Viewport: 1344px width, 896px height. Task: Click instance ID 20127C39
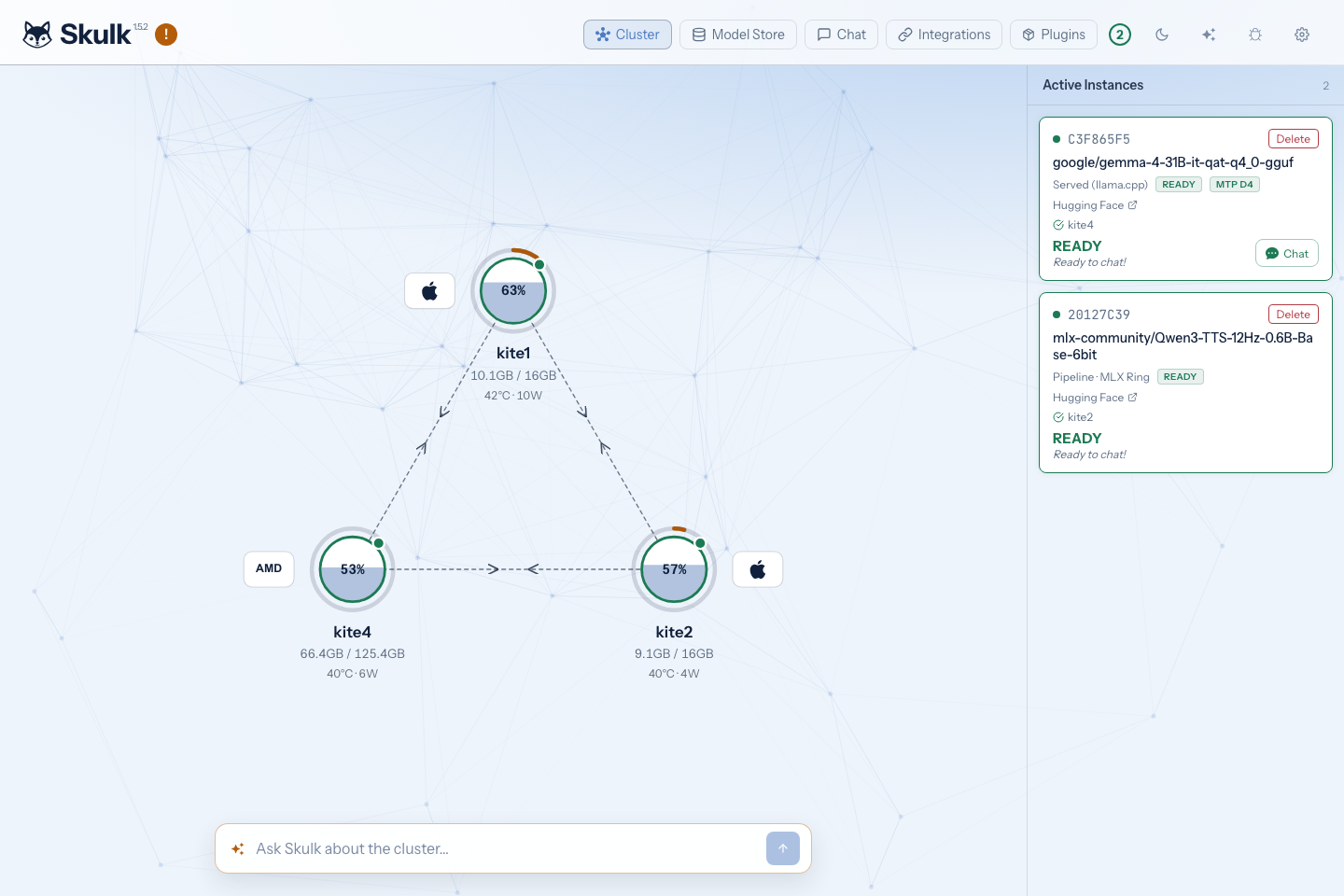pos(1099,315)
